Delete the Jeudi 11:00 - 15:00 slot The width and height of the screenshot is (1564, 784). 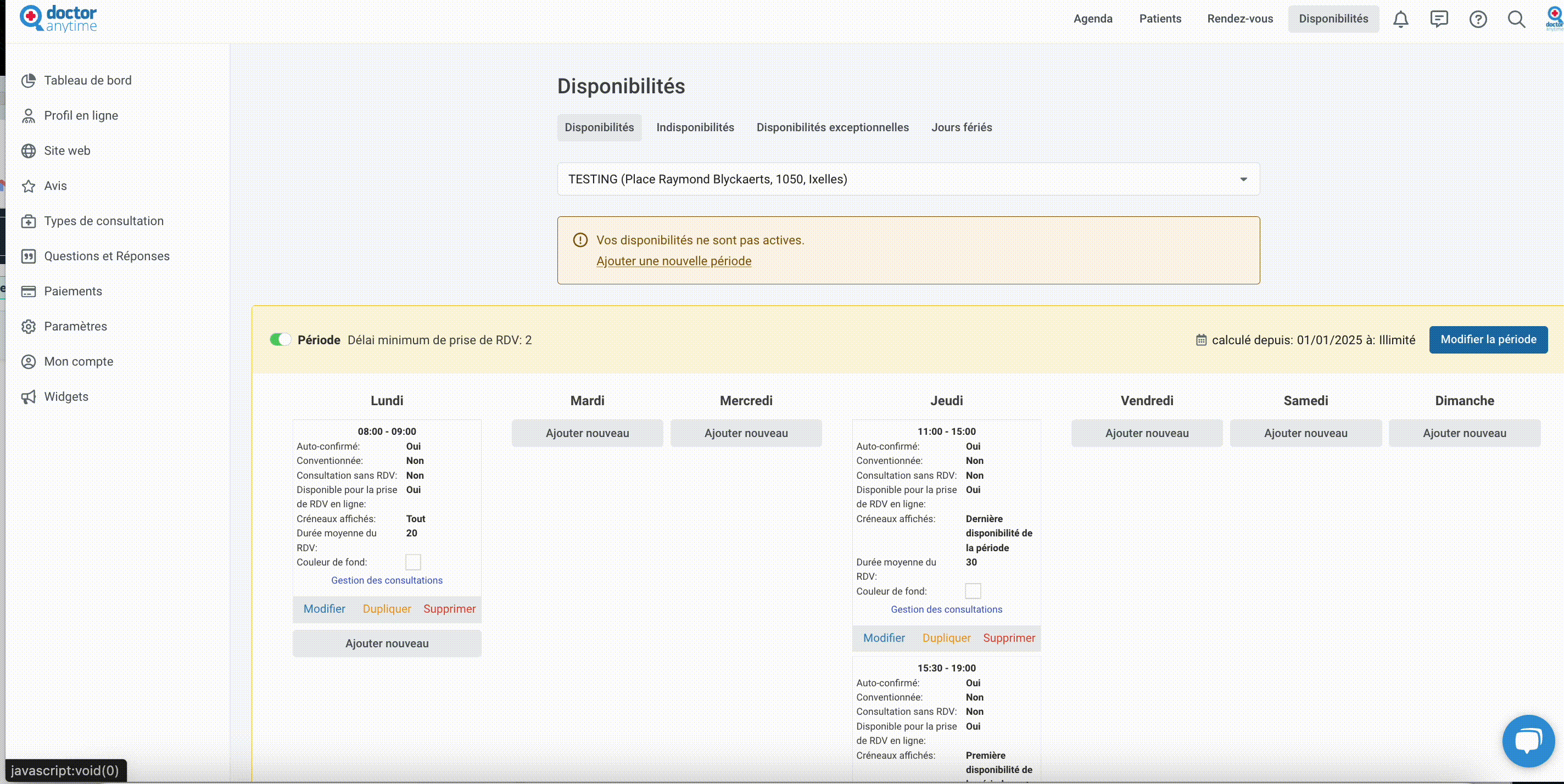pos(1009,638)
